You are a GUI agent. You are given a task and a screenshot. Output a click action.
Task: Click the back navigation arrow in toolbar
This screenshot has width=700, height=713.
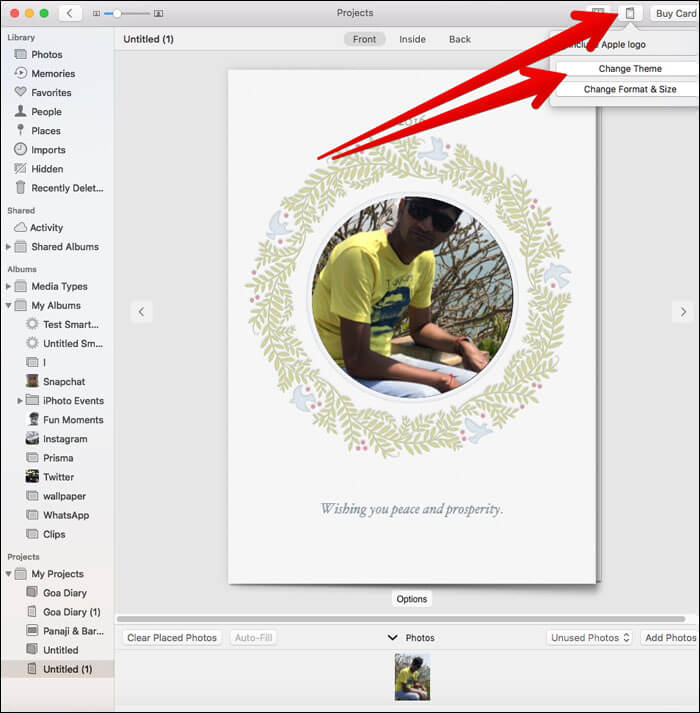click(x=70, y=13)
